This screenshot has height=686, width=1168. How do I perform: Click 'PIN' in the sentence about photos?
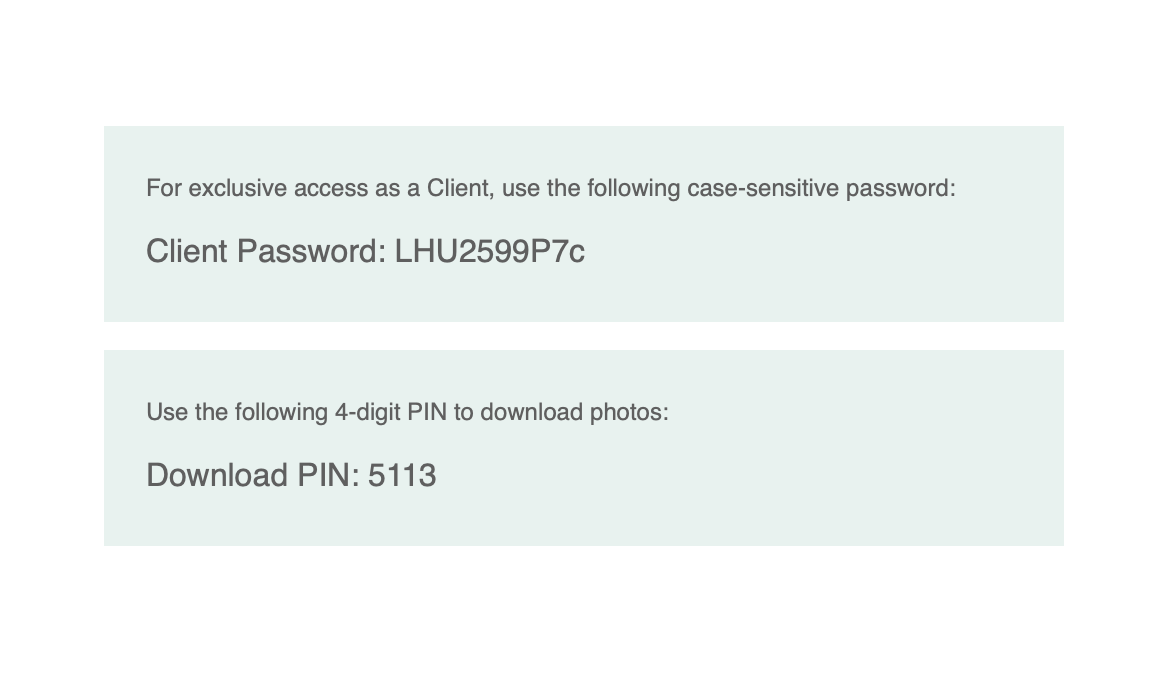tap(427, 412)
